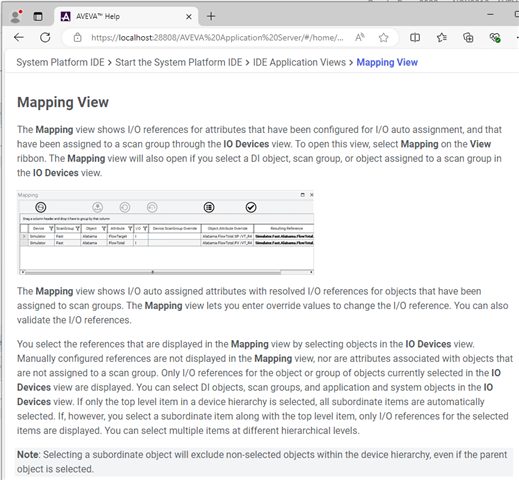Click the refresh icon in Mapping screenshot

[41, 207]
